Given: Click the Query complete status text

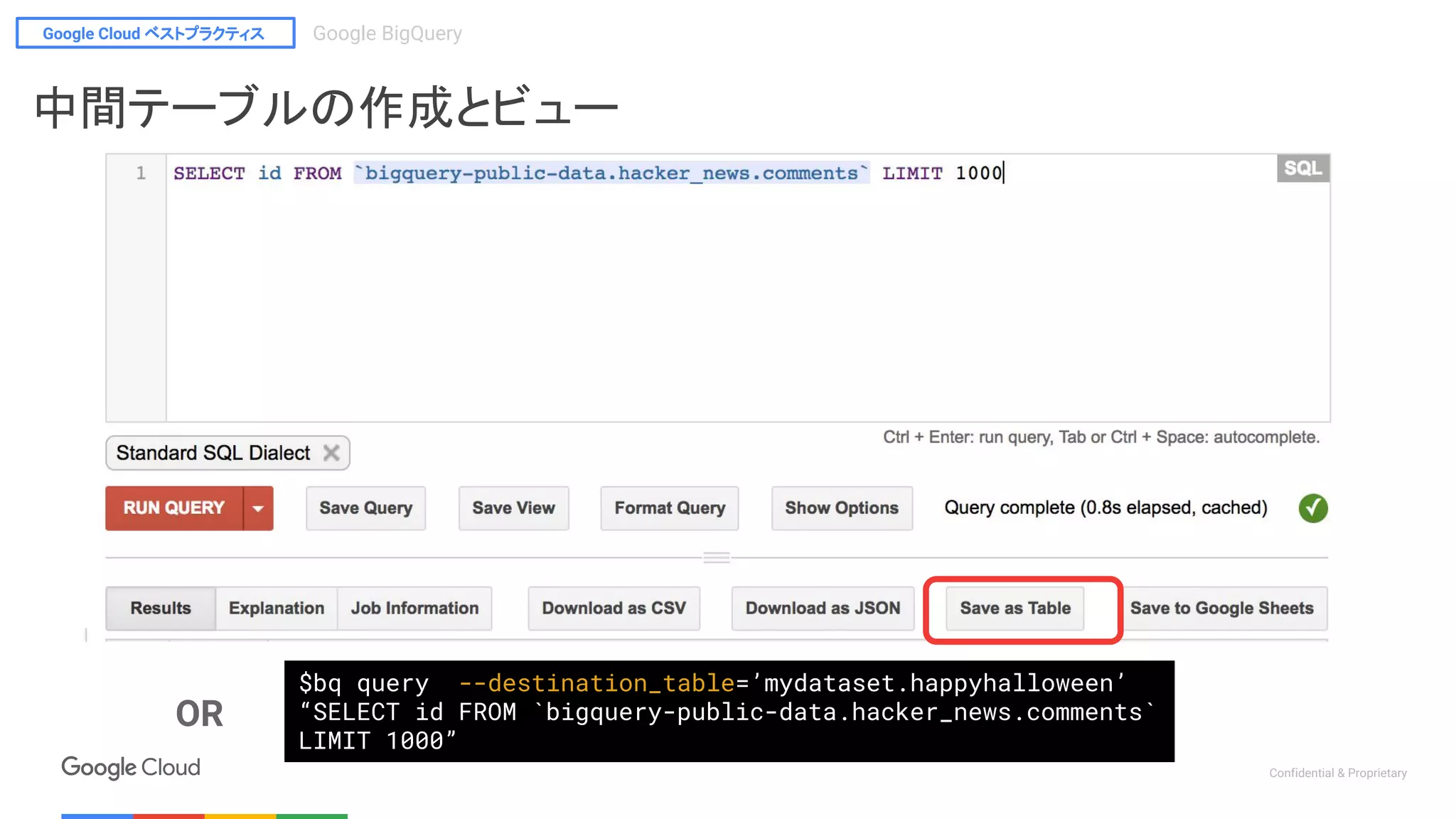Looking at the screenshot, I should 1106,508.
